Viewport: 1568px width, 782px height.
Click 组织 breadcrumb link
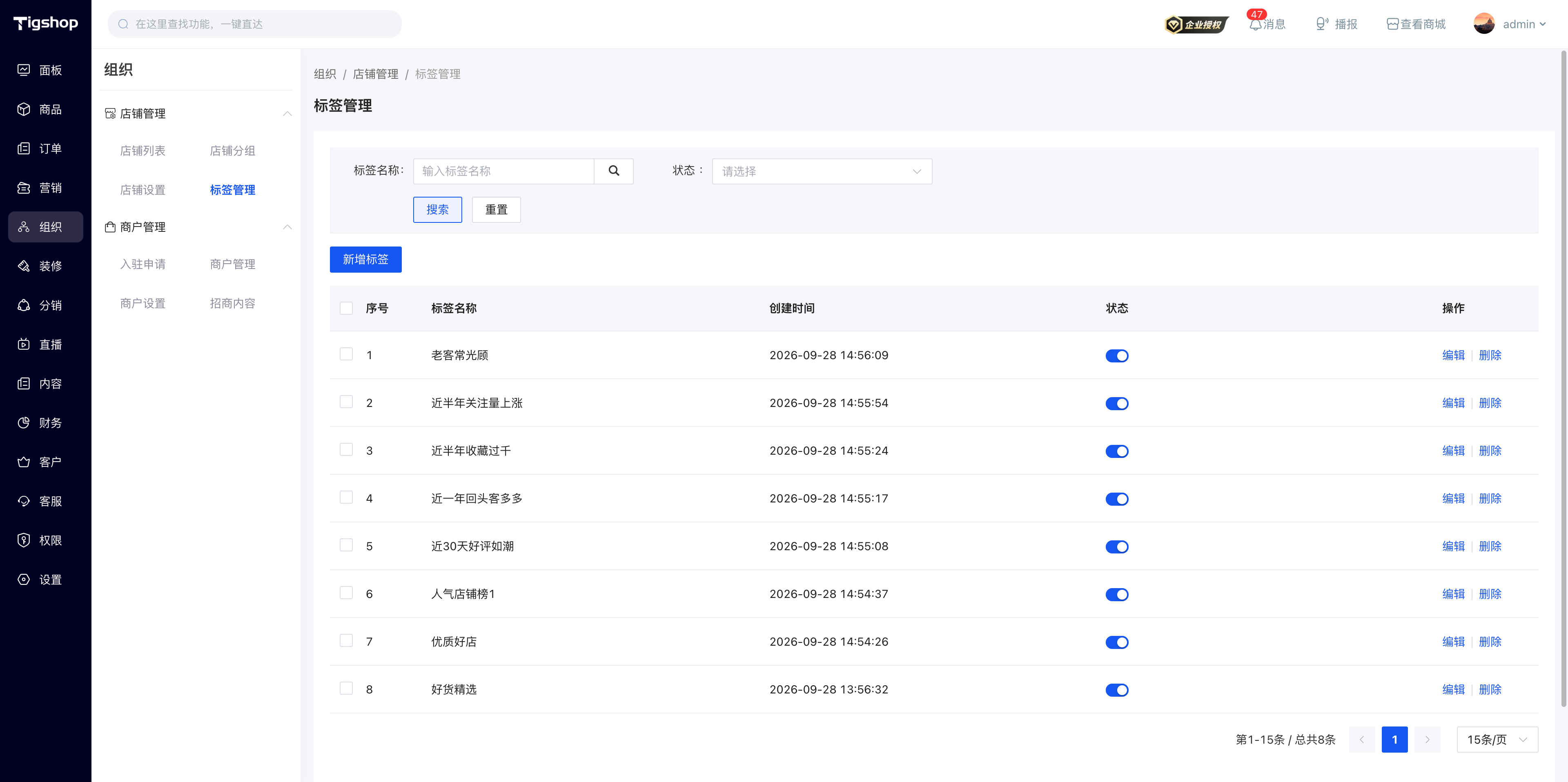click(x=325, y=74)
